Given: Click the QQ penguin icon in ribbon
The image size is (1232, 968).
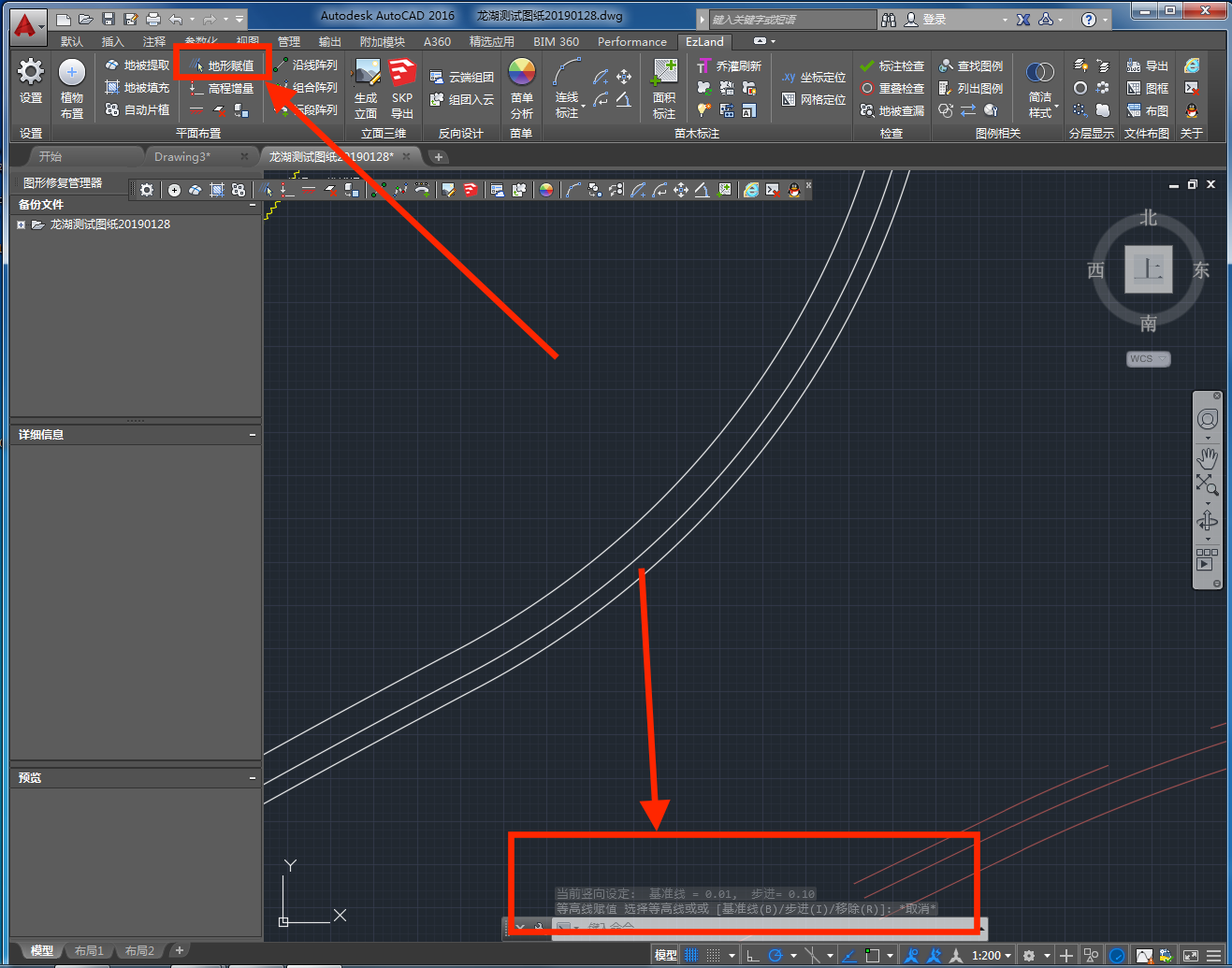Looking at the screenshot, I should [x=1192, y=110].
